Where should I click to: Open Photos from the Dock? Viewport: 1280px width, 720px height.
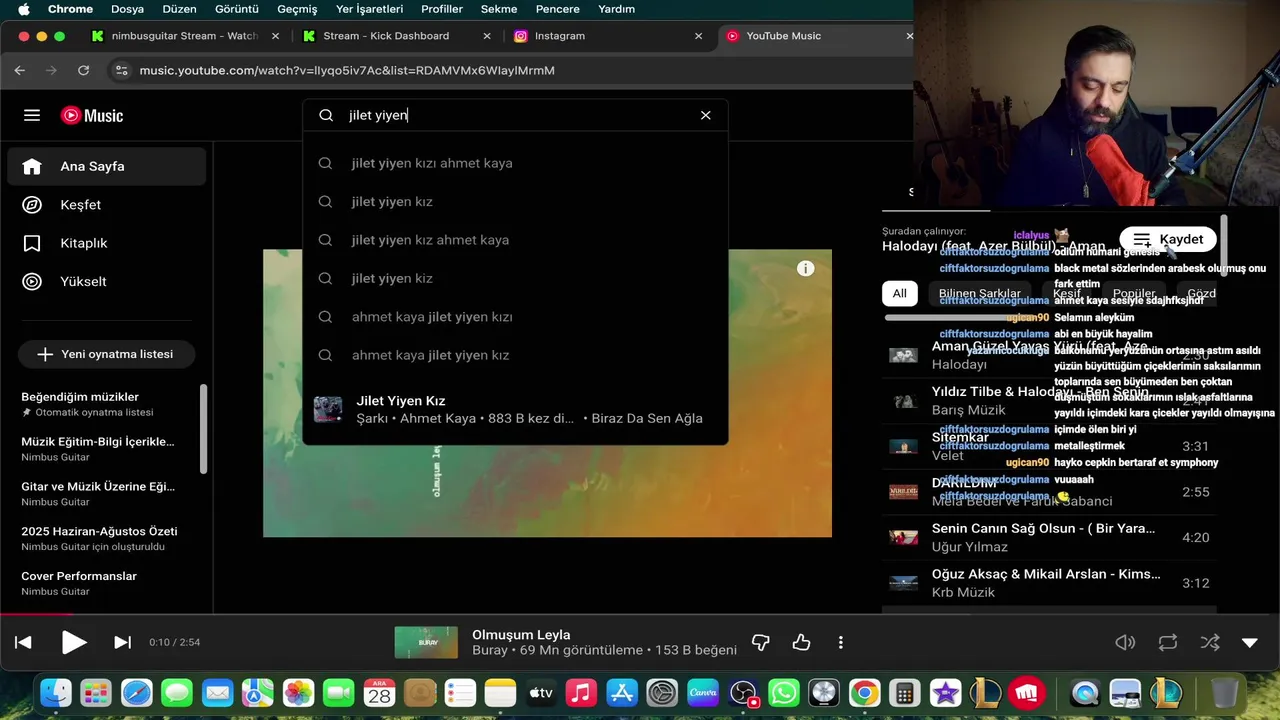(x=298, y=692)
